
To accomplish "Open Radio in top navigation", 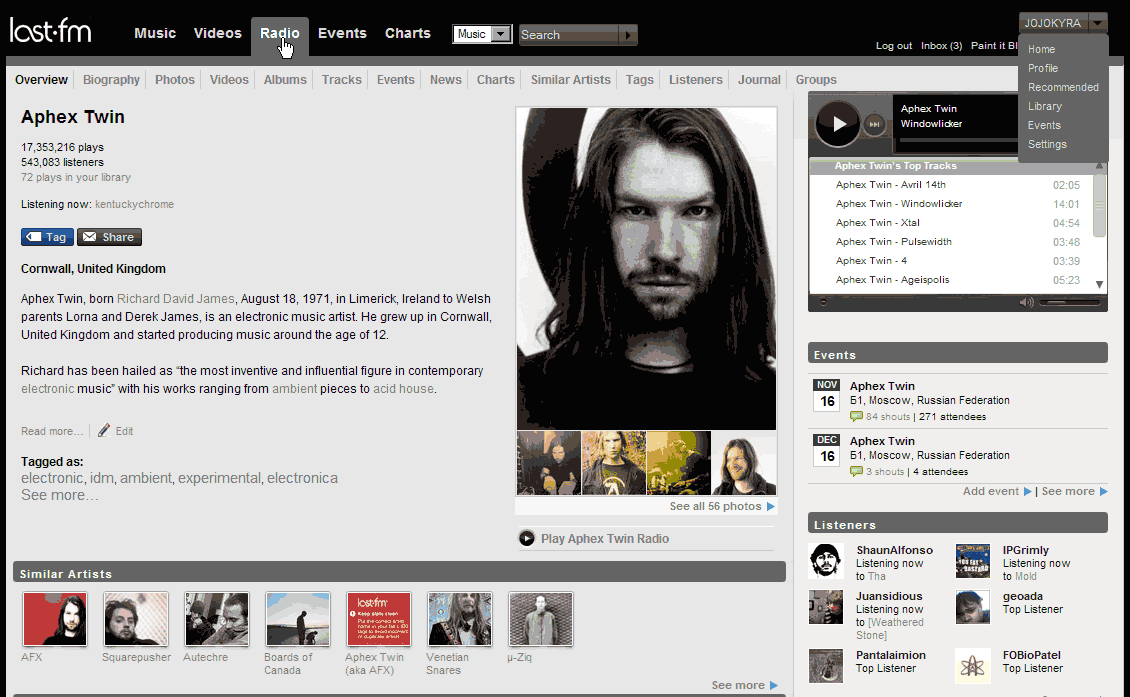I will (280, 33).
